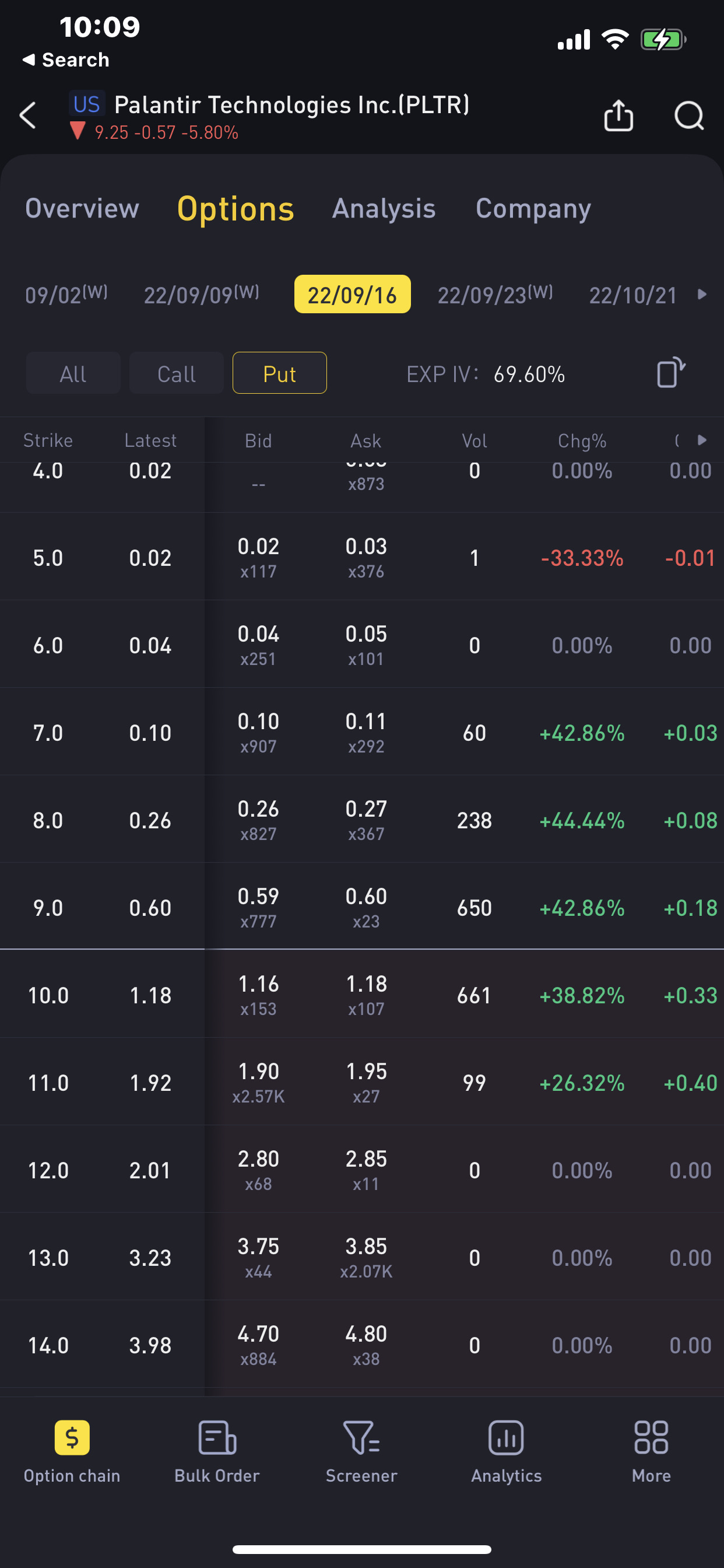Select the Put options filter
The width and height of the screenshot is (724, 1568).
coord(279,374)
